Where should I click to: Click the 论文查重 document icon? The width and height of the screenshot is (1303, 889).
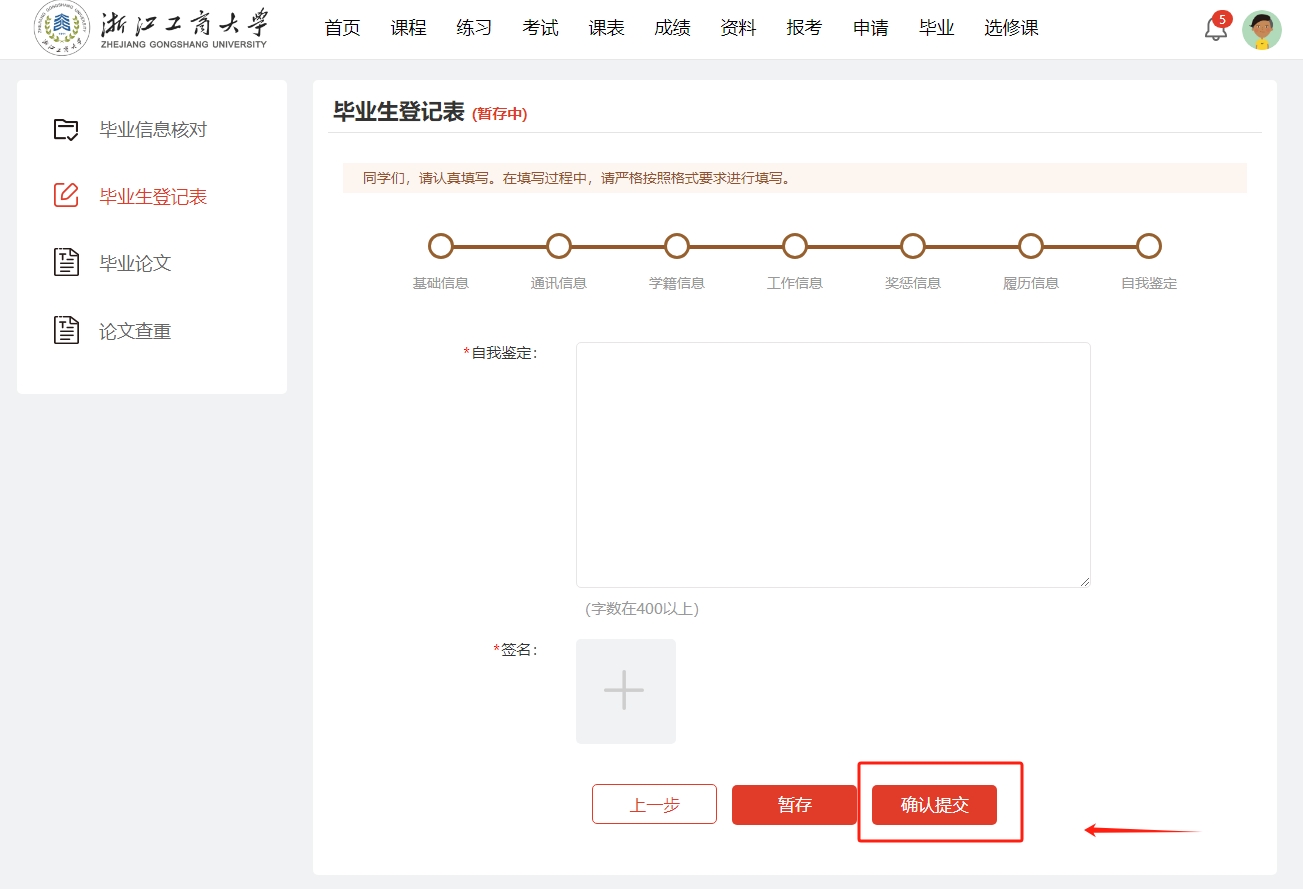coord(66,330)
